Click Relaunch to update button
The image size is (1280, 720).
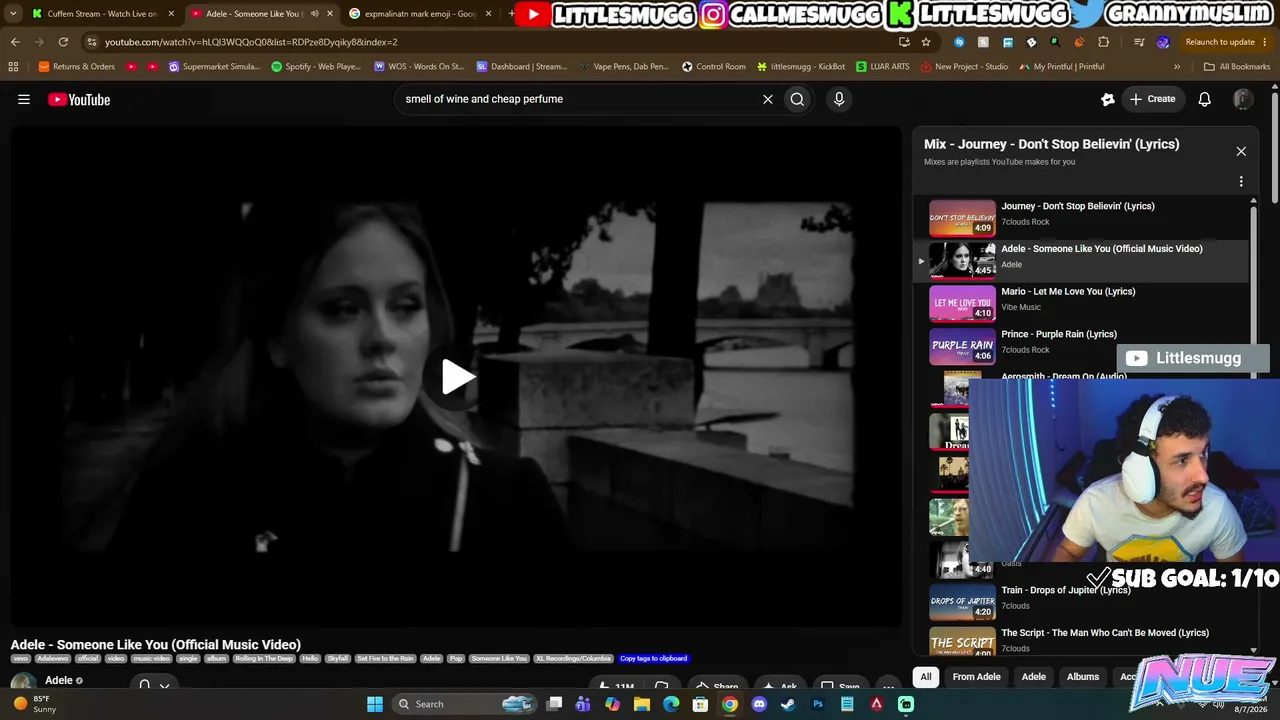tap(1220, 42)
